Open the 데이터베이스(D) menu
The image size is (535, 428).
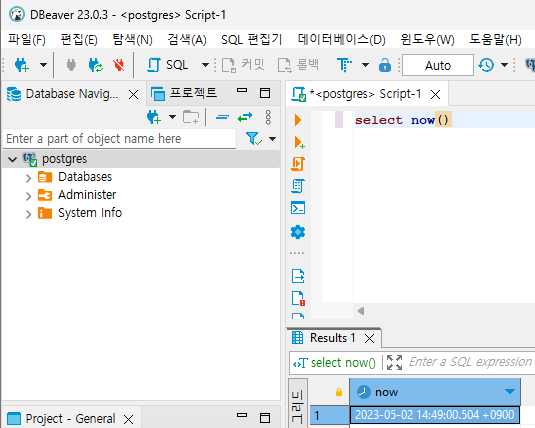click(342, 40)
